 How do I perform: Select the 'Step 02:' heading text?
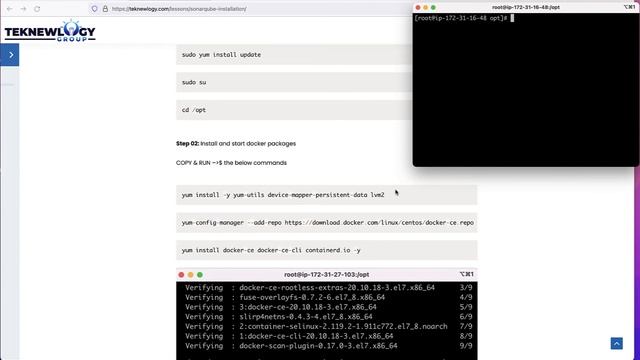coord(187,144)
